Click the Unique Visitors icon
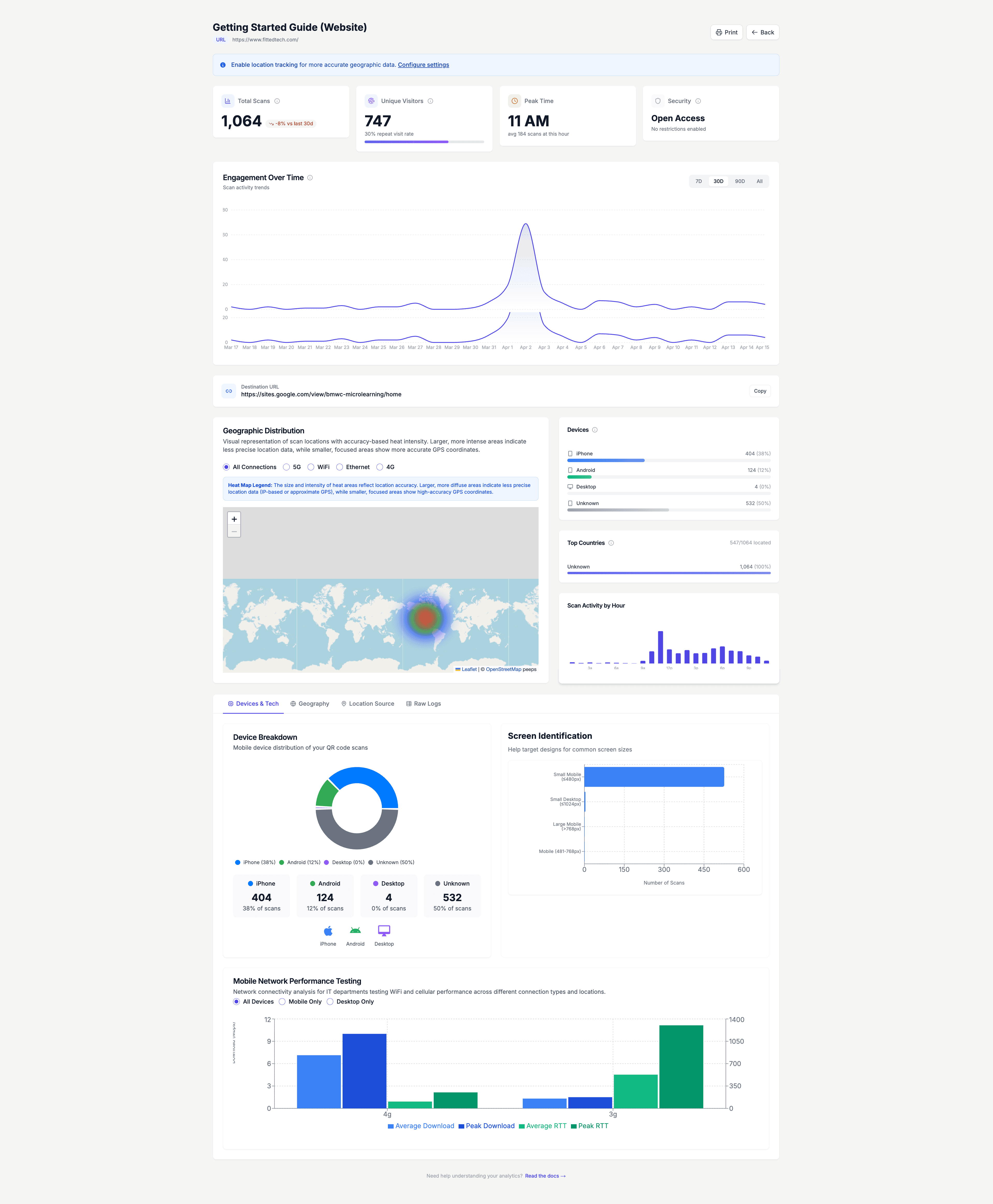The height and width of the screenshot is (1204, 993). coord(371,101)
